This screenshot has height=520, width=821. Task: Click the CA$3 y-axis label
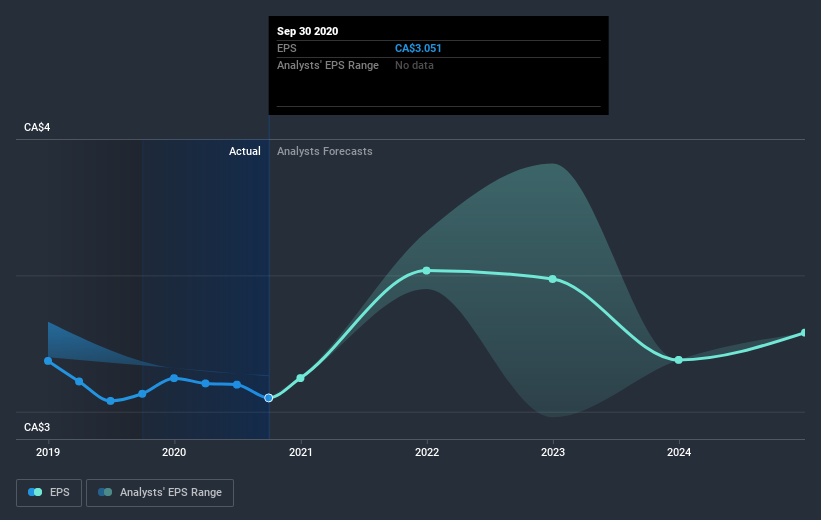37,427
